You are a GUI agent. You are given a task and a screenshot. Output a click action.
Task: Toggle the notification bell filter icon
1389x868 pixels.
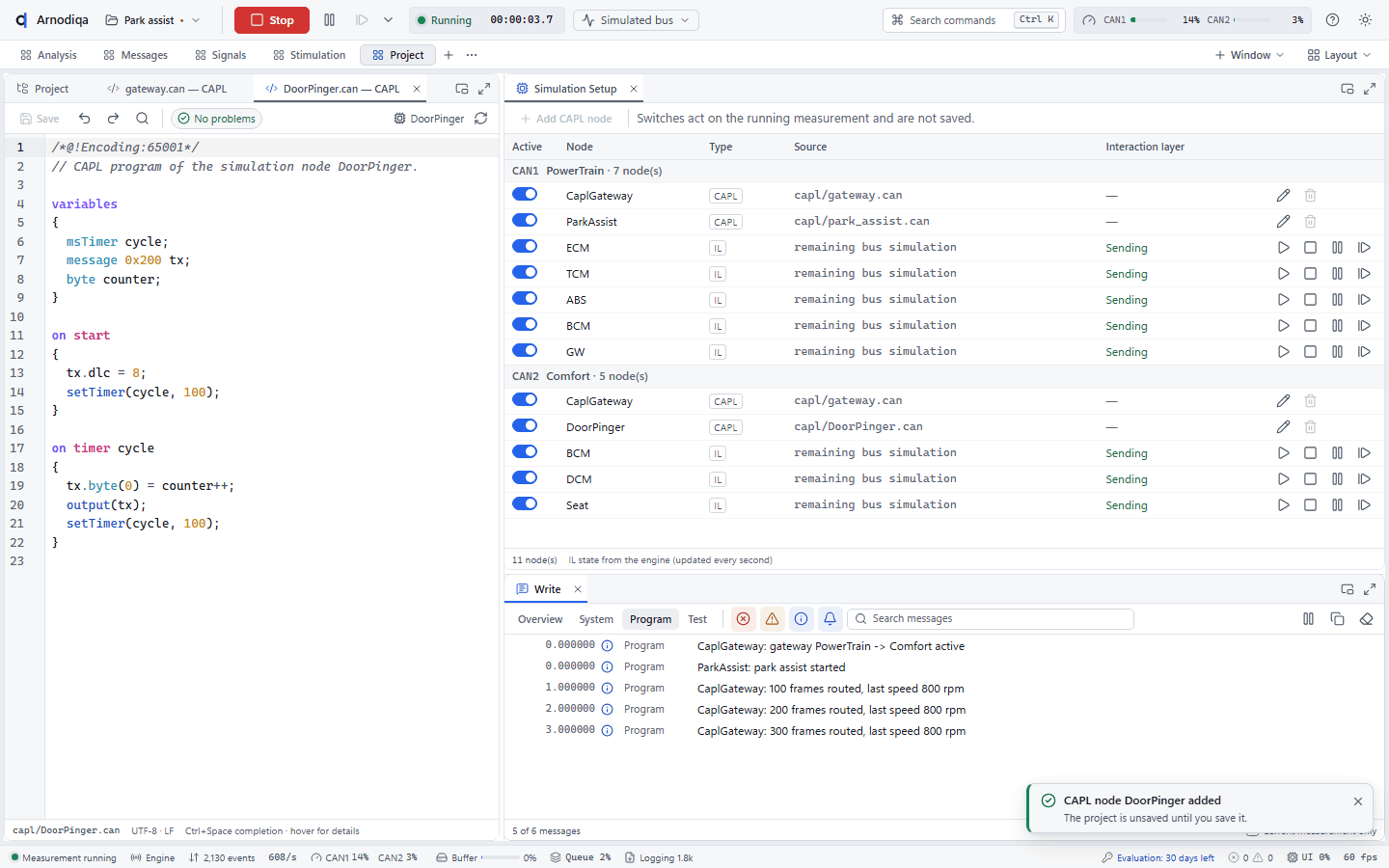coord(830,619)
